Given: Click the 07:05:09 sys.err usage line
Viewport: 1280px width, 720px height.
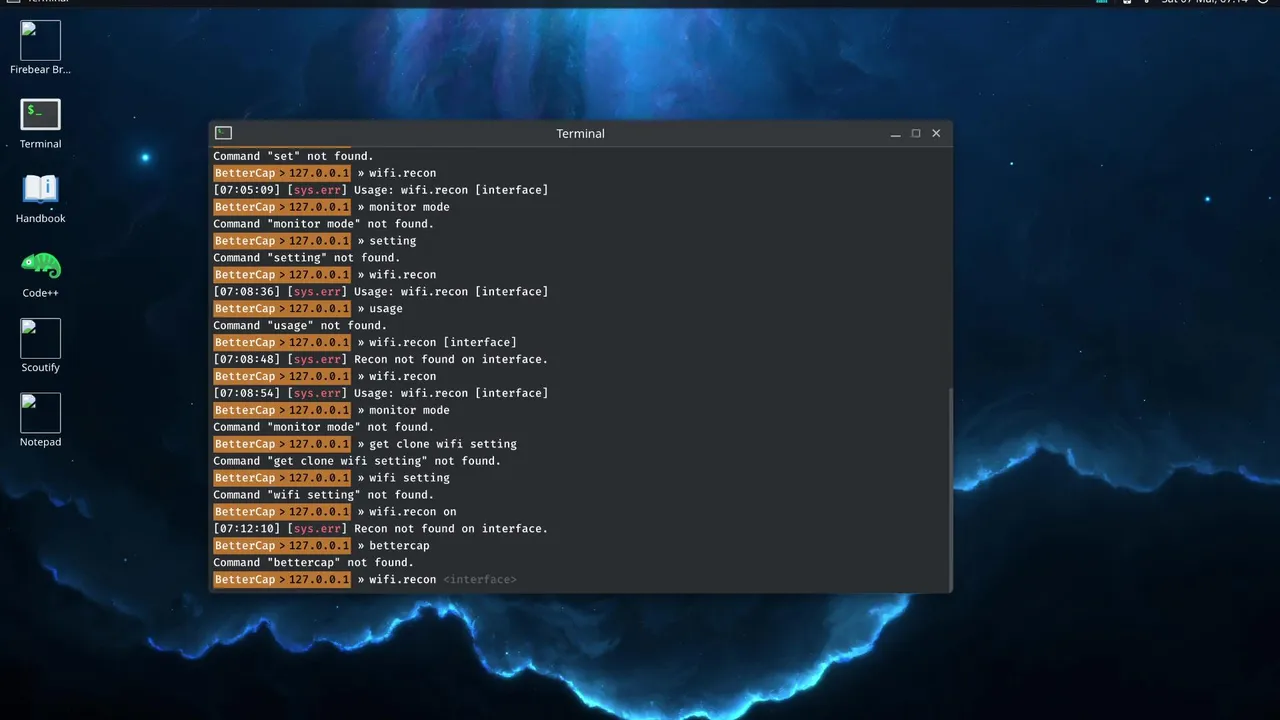Looking at the screenshot, I should (x=381, y=190).
